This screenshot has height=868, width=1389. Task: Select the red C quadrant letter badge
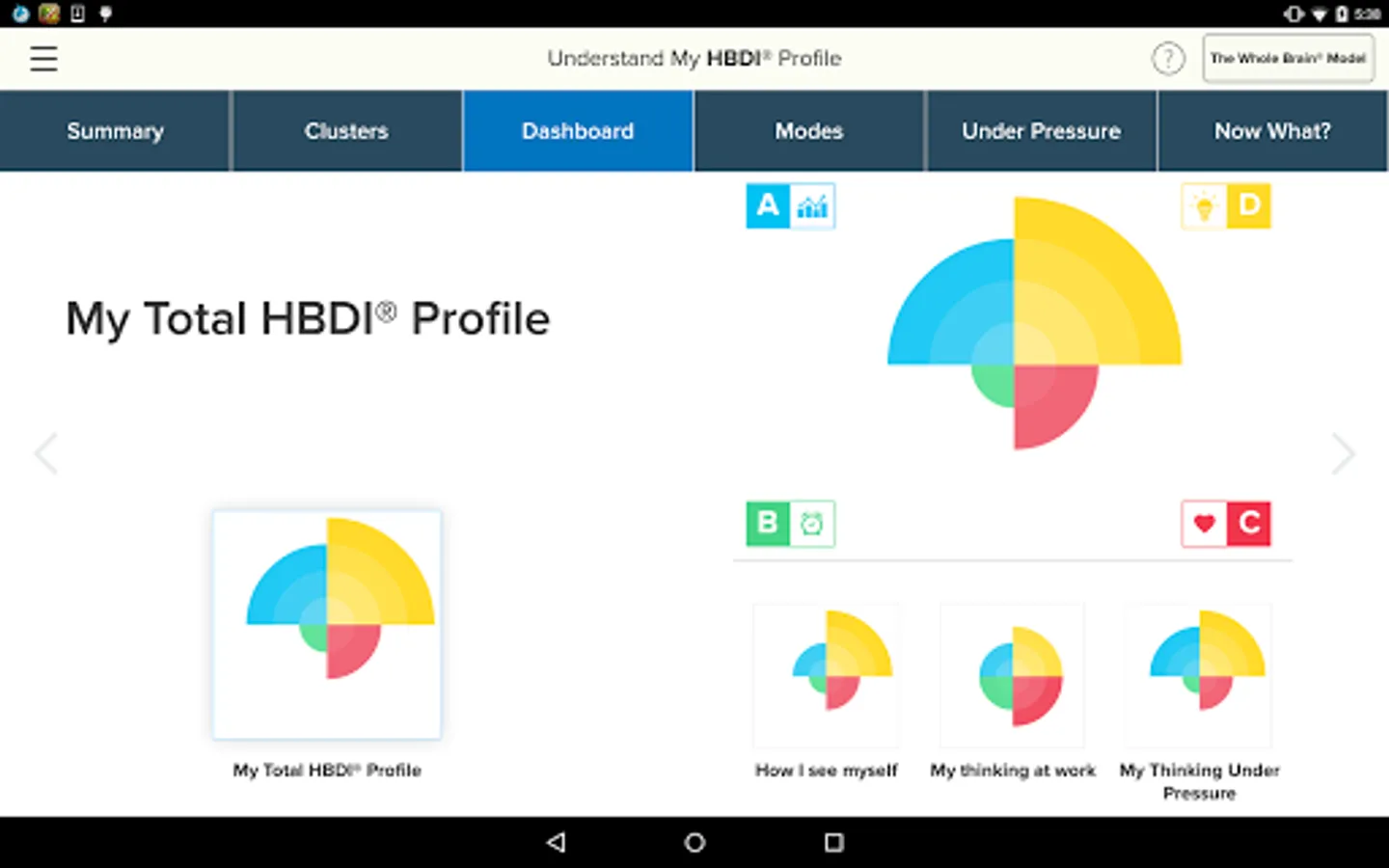1249,524
